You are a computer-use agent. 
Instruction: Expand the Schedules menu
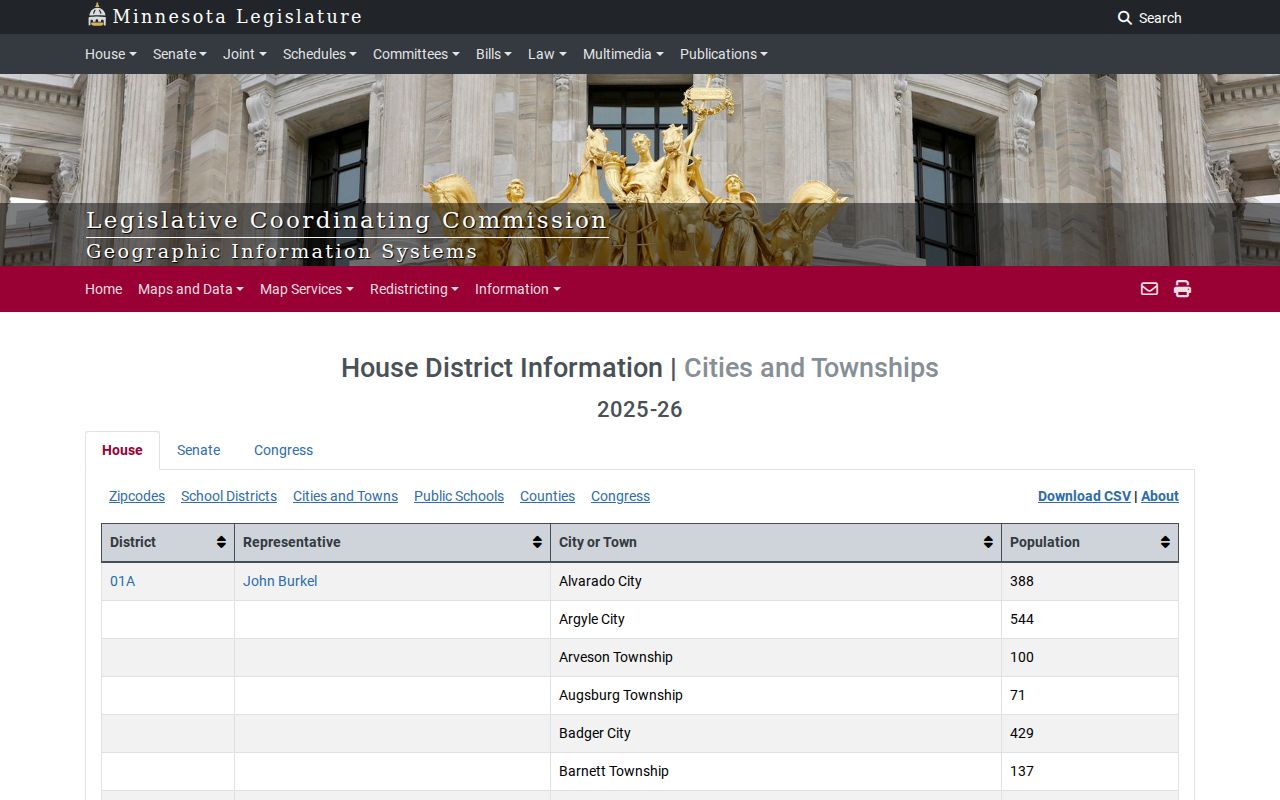[x=320, y=54]
